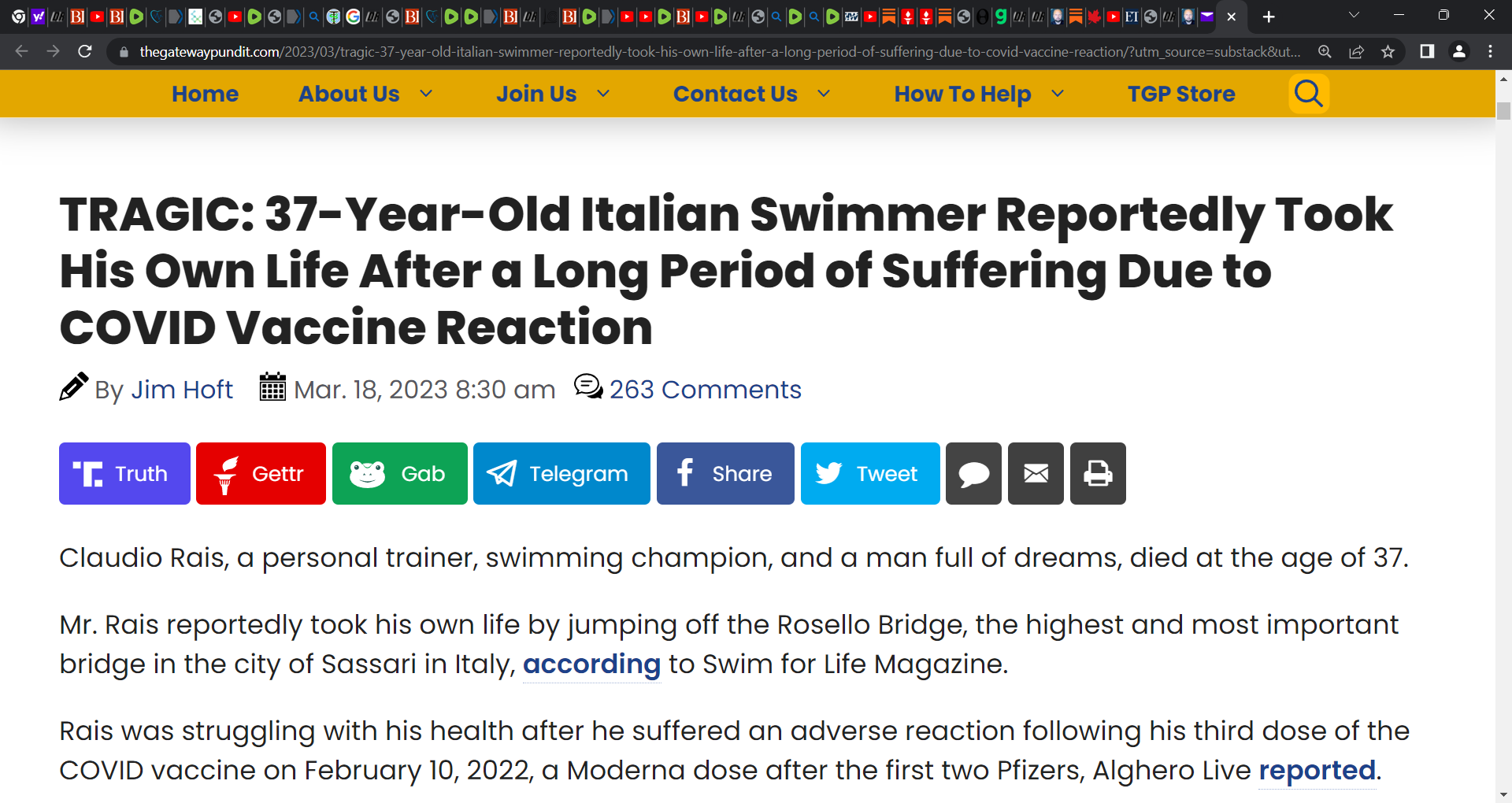Toggle the browser side panel icon

[1426, 52]
